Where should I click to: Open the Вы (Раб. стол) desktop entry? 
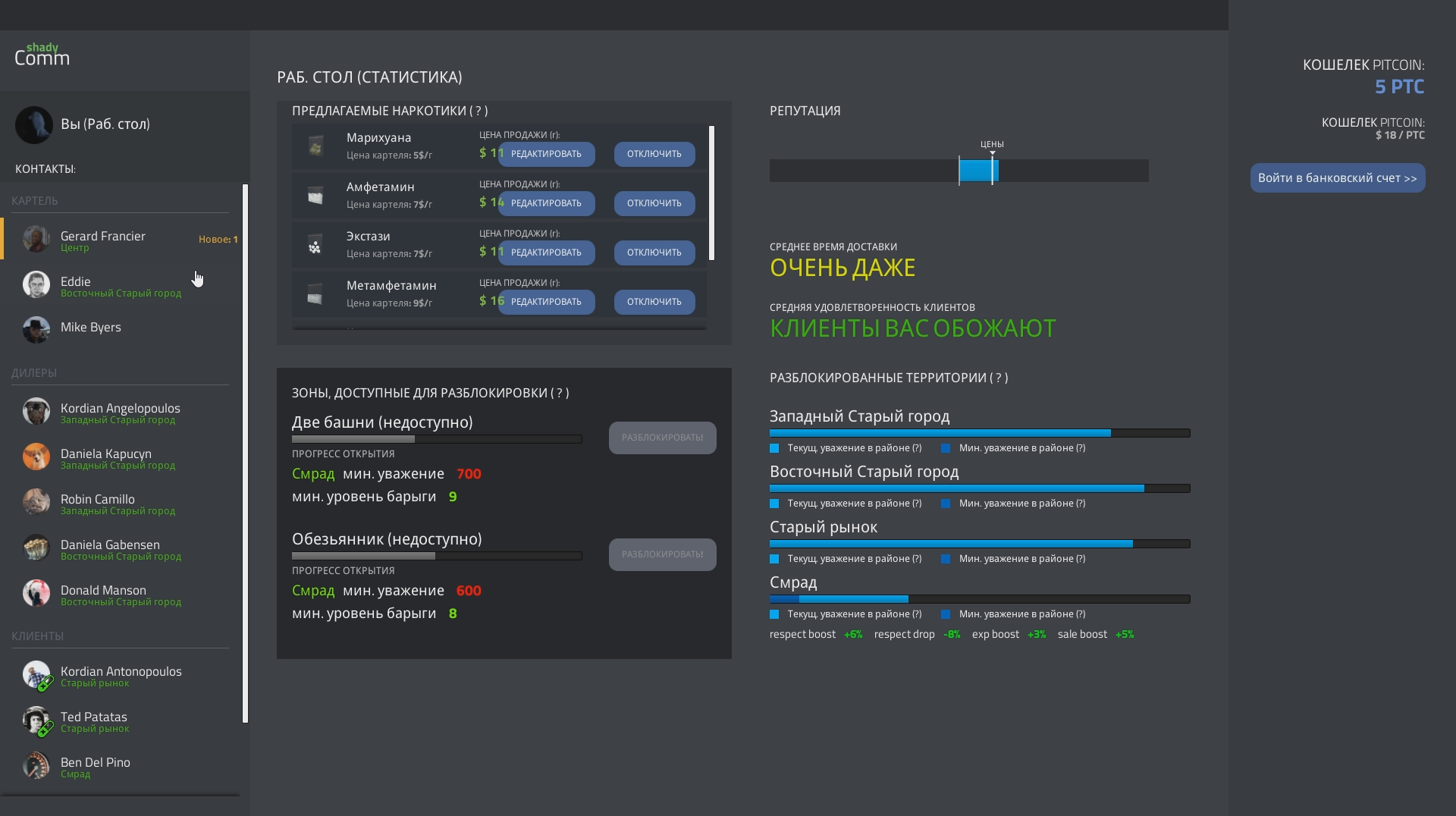pyautogui.click(x=105, y=124)
